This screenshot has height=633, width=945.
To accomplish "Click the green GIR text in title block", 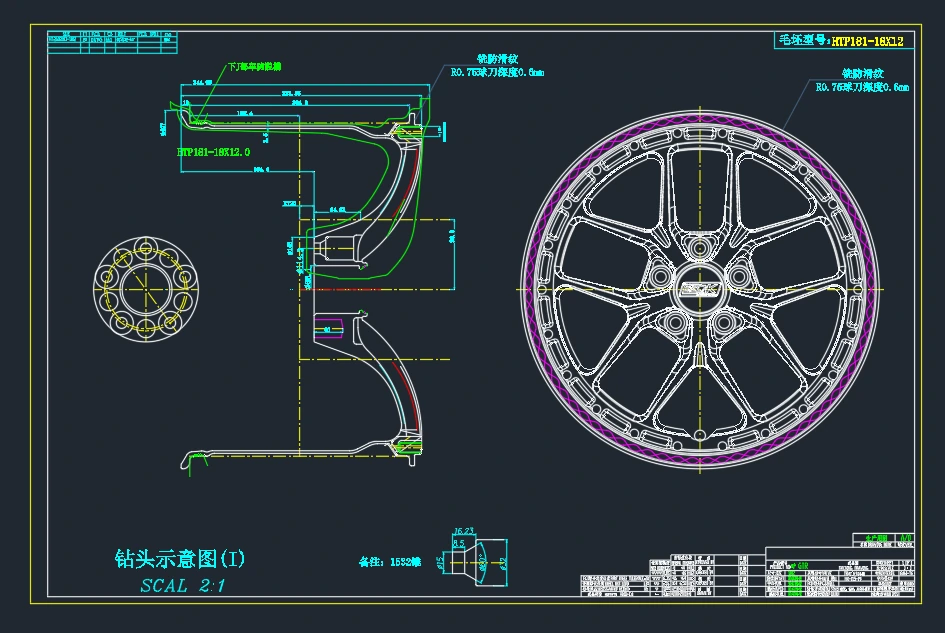I will click(803, 565).
